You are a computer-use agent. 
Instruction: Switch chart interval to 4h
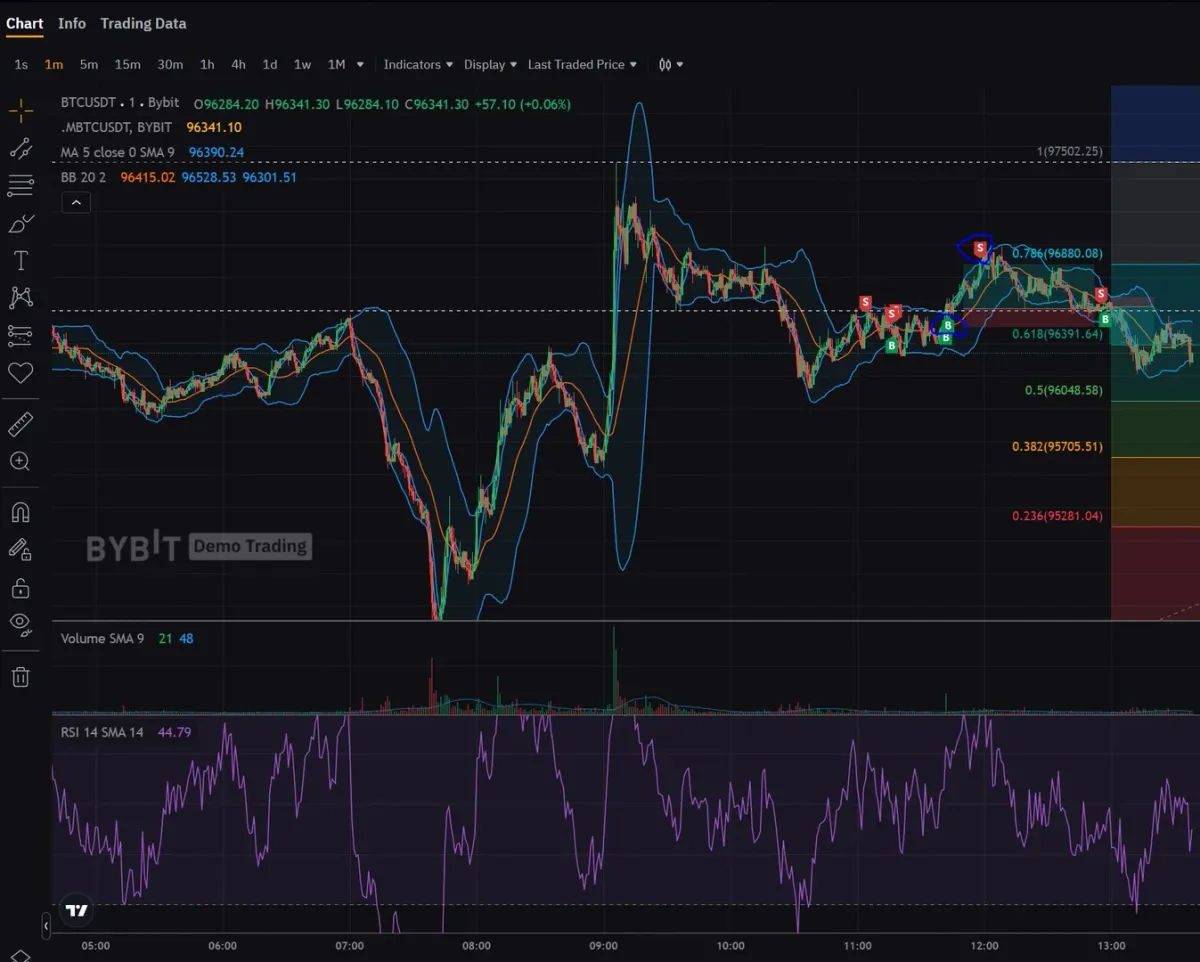coord(238,65)
